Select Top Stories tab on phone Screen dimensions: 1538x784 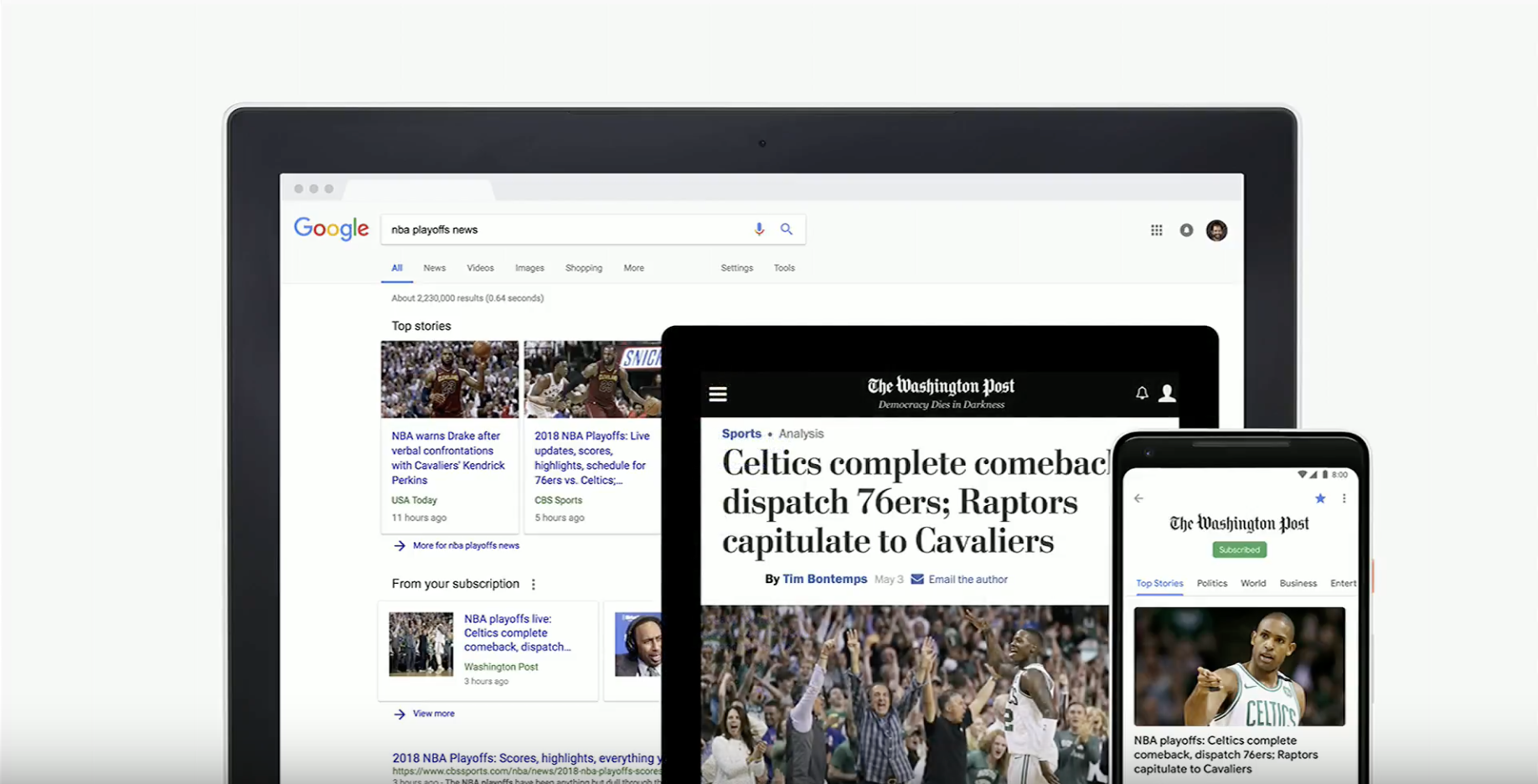point(1159,583)
